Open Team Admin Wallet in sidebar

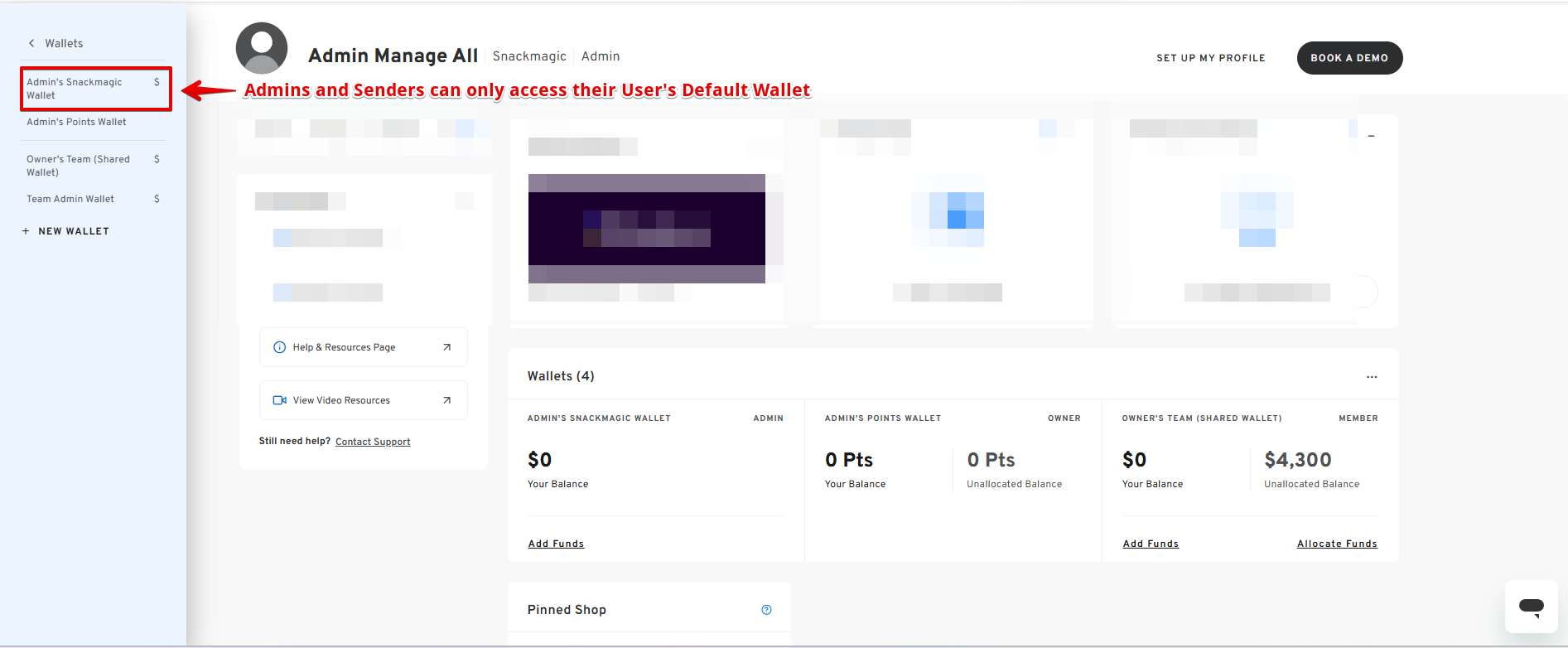pos(70,199)
